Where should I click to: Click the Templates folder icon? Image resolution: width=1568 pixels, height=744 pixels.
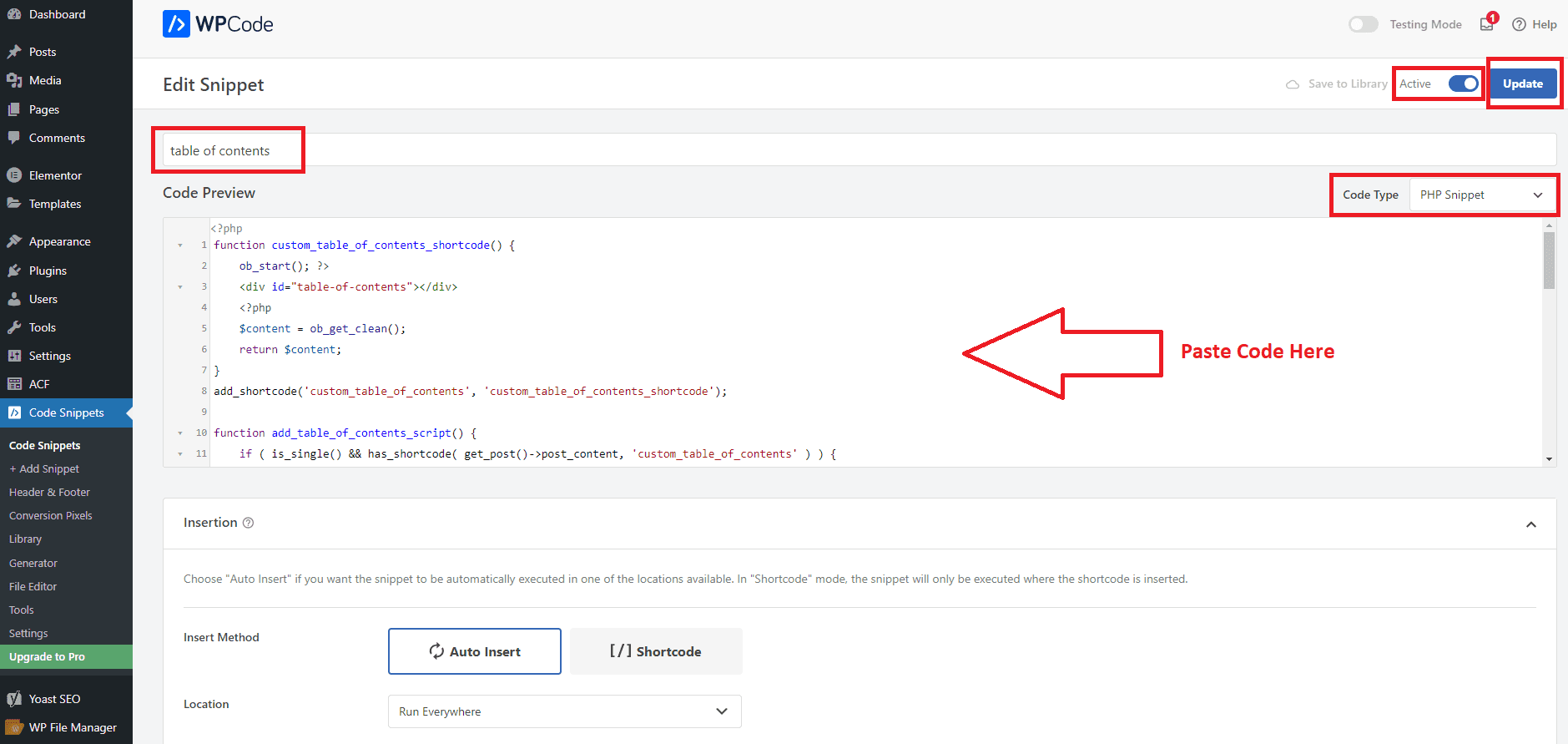(x=14, y=204)
